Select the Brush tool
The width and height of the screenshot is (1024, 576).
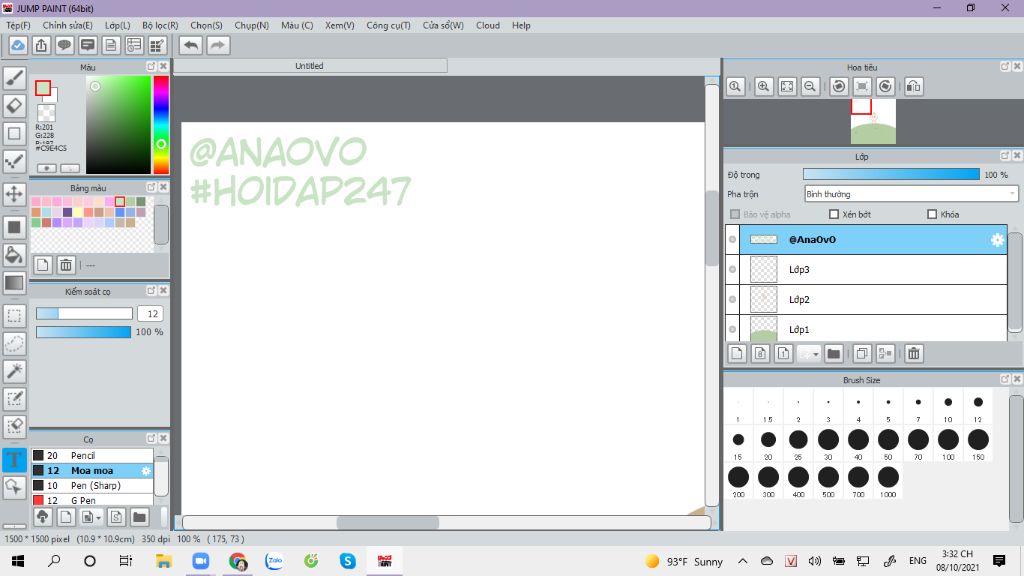[x=14, y=78]
